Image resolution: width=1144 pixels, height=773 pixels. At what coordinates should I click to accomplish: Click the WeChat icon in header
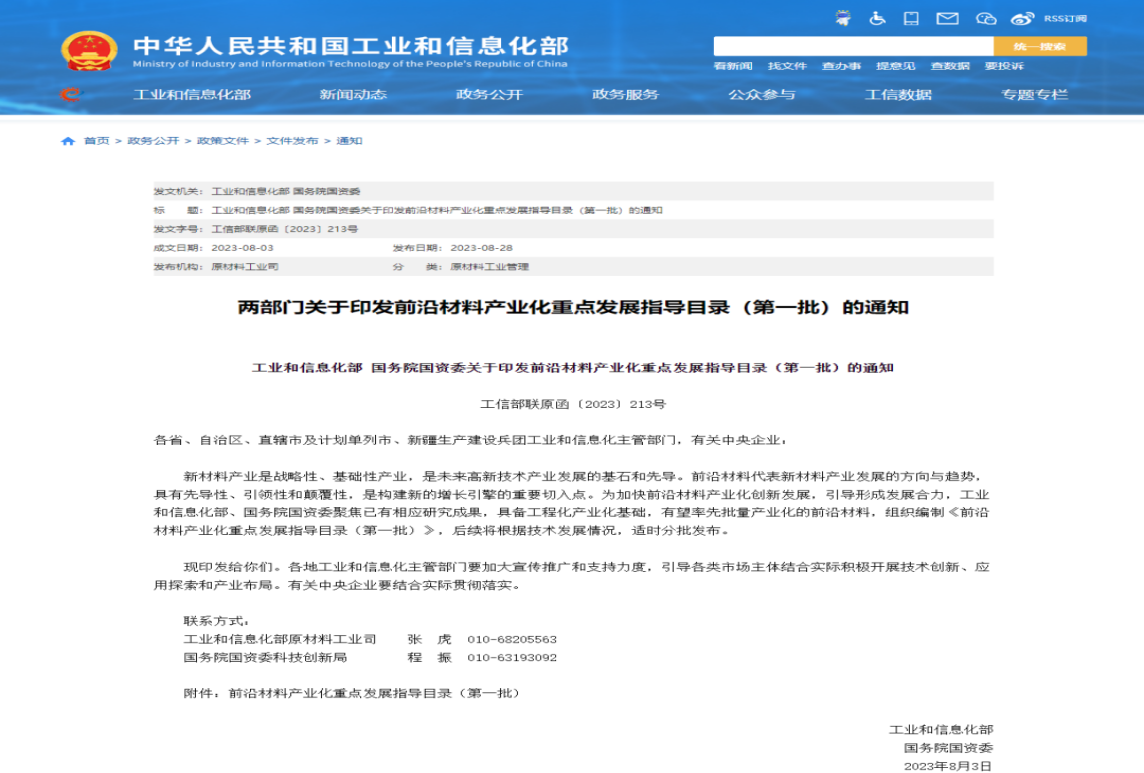pyautogui.click(x=986, y=18)
